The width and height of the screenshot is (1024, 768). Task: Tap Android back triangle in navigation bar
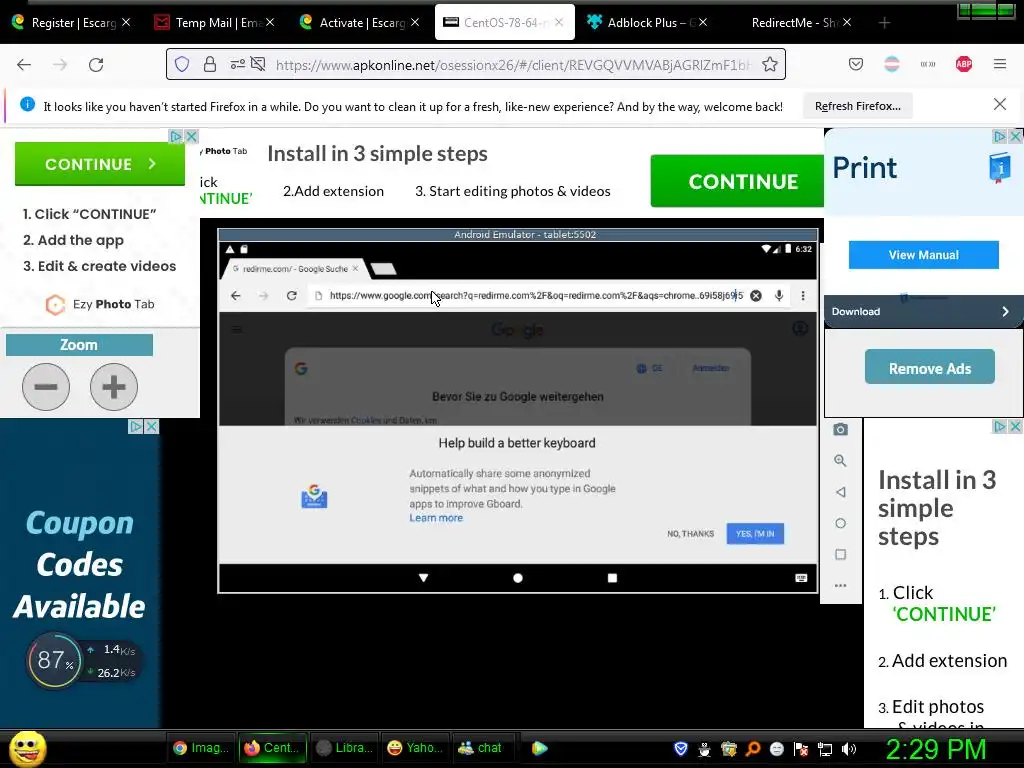[423, 578]
